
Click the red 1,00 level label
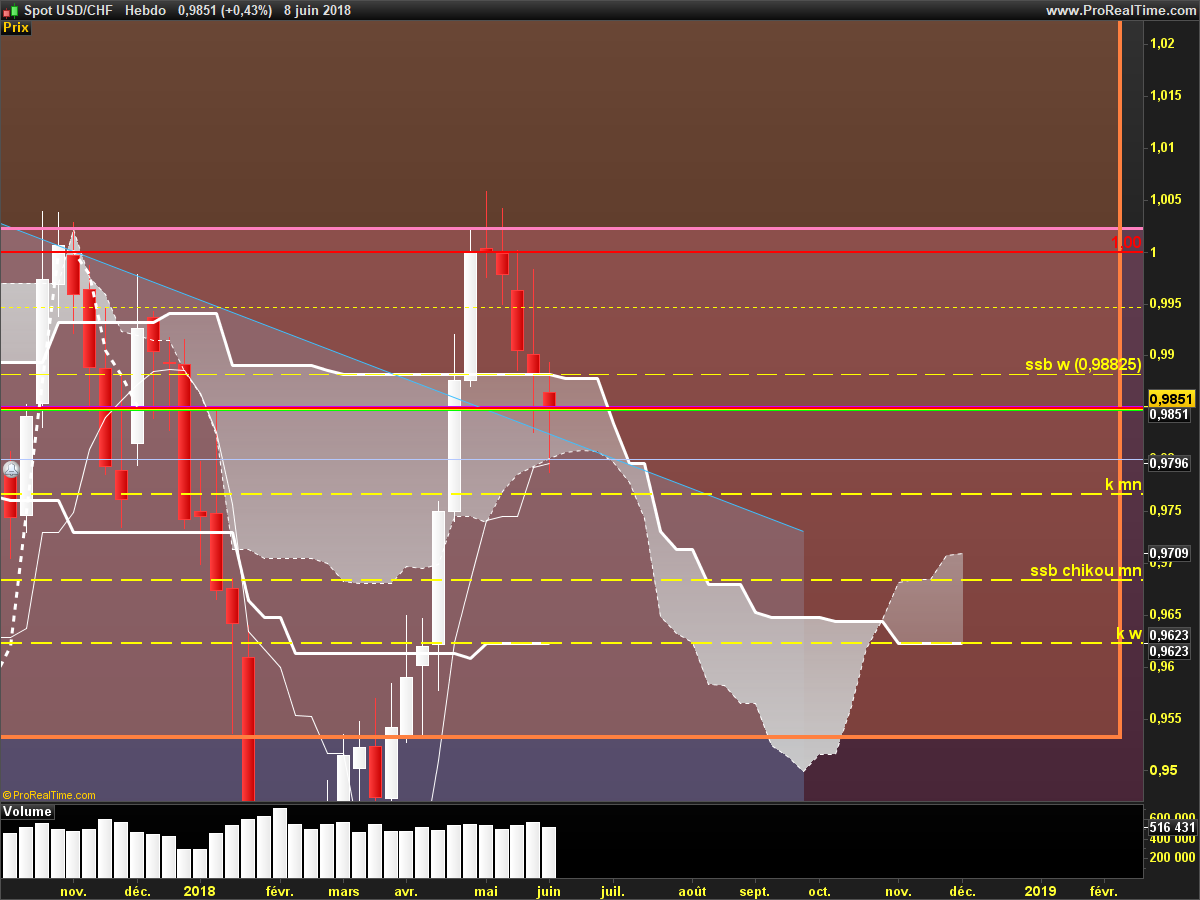1126,243
